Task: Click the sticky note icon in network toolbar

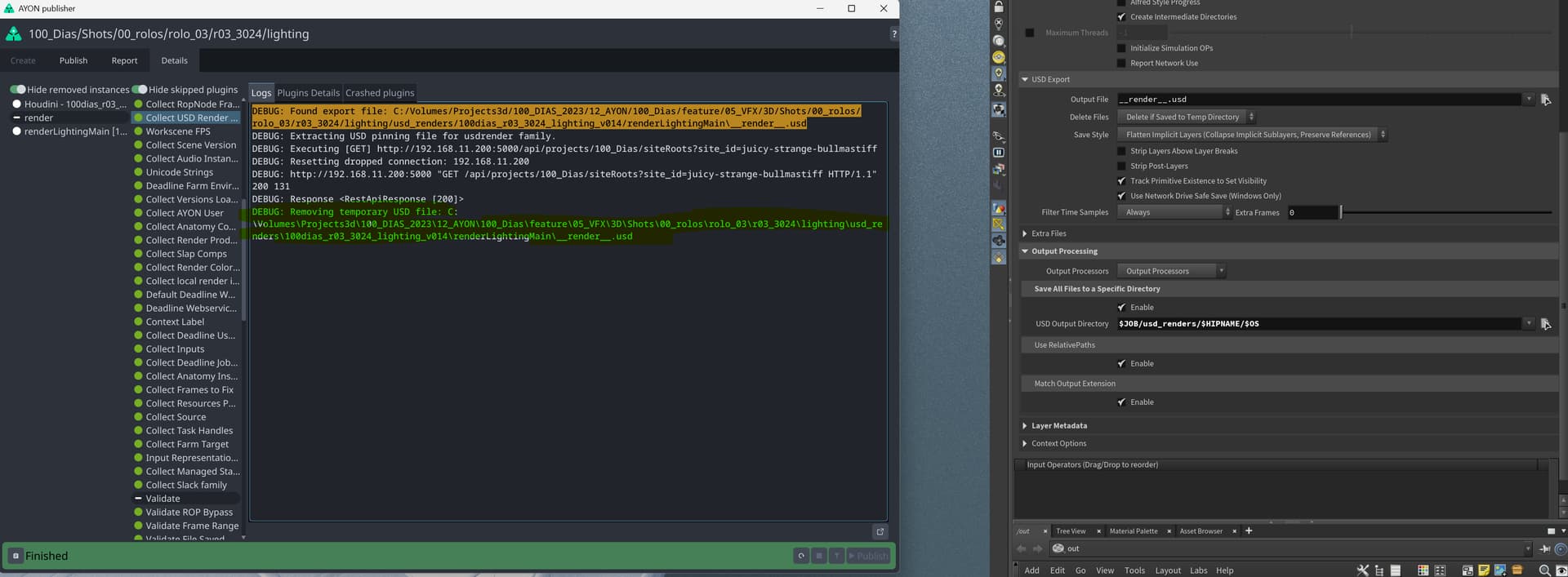Action: coord(1484,570)
